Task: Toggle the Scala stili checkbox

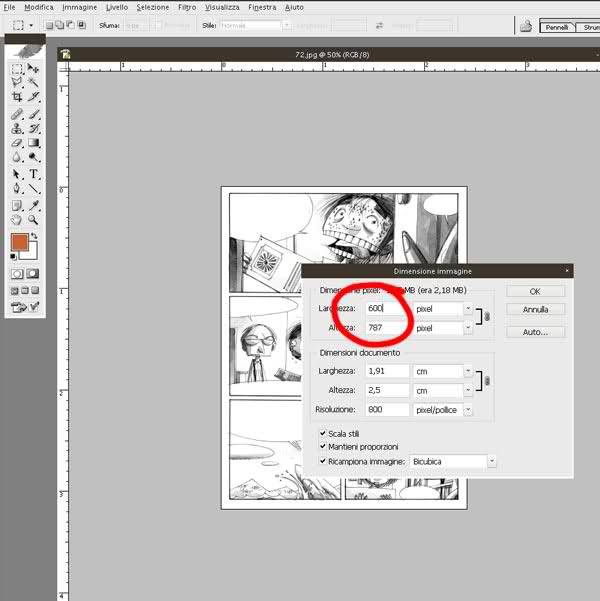Action: pyautogui.click(x=323, y=433)
